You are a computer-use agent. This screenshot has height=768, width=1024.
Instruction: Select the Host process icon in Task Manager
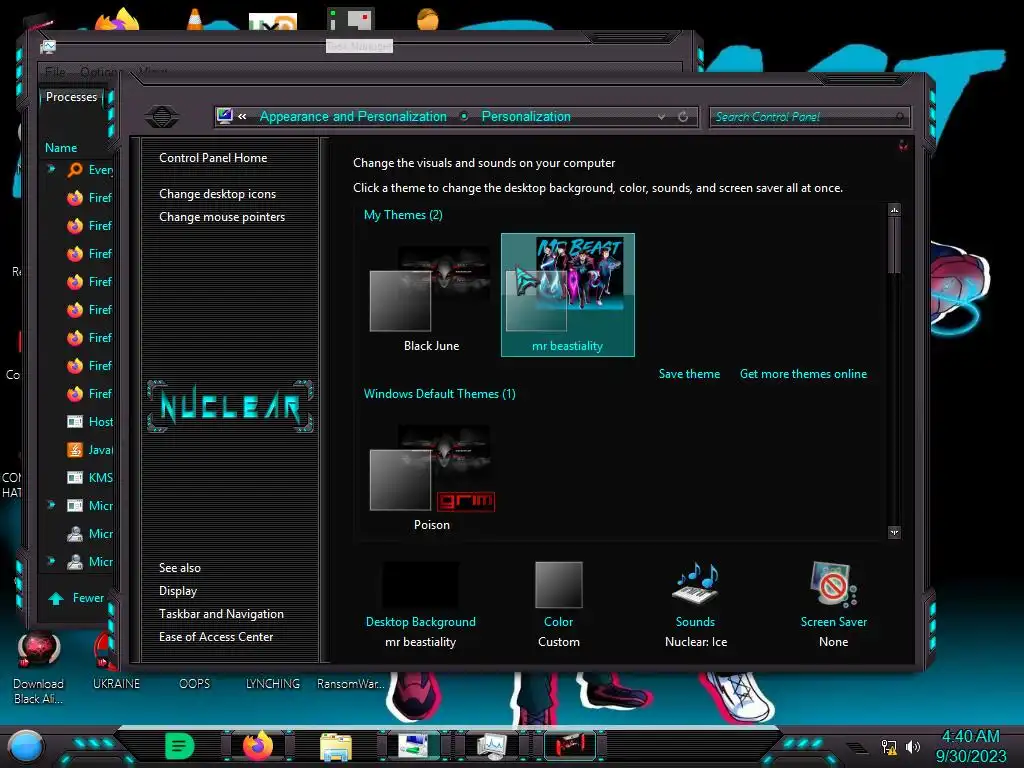[75, 422]
